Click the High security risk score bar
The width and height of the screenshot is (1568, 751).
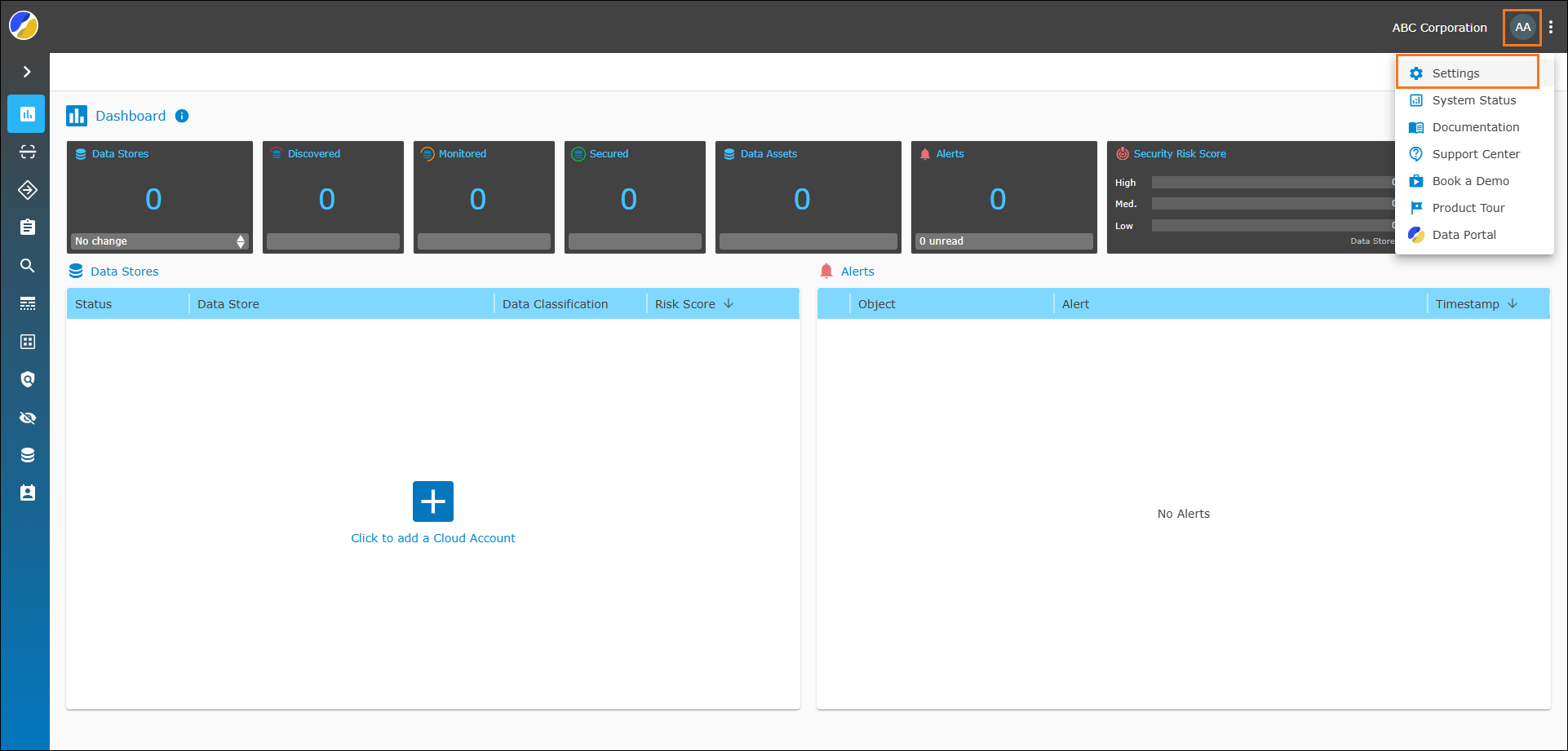(1273, 183)
